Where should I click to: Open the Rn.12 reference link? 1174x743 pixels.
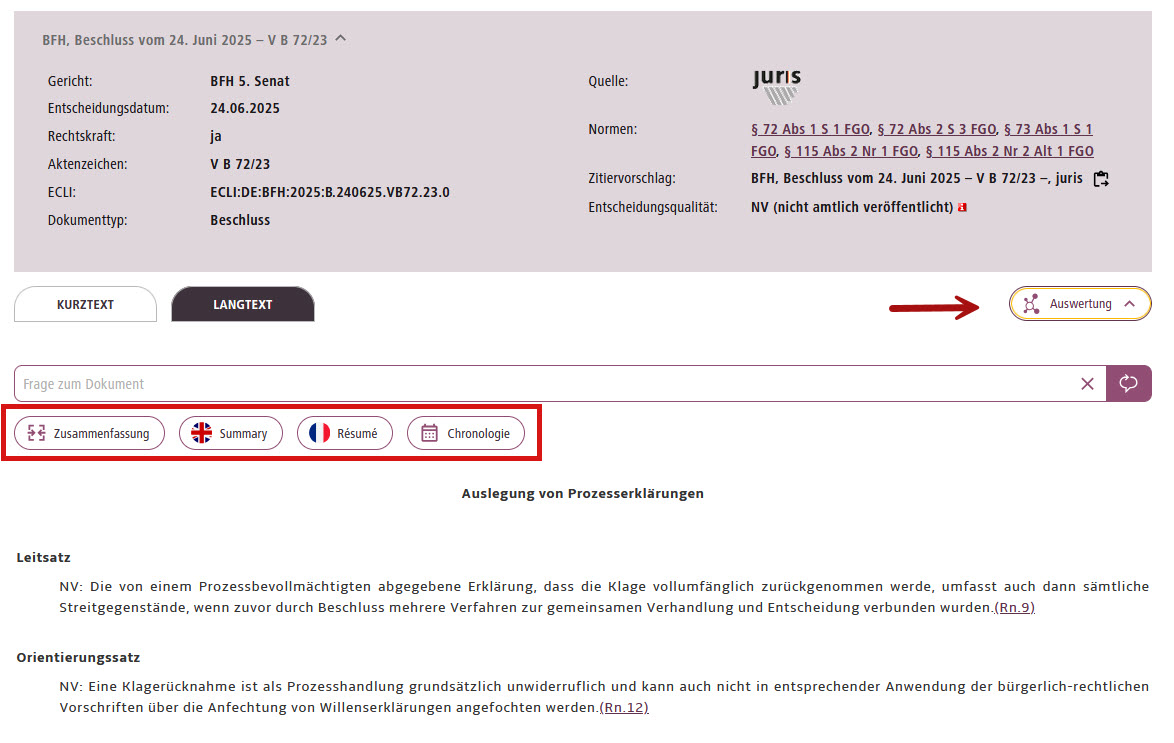point(626,707)
